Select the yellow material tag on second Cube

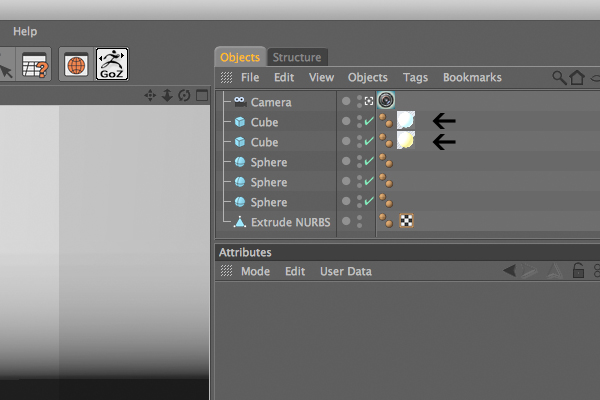pyautogui.click(x=406, y=140)
